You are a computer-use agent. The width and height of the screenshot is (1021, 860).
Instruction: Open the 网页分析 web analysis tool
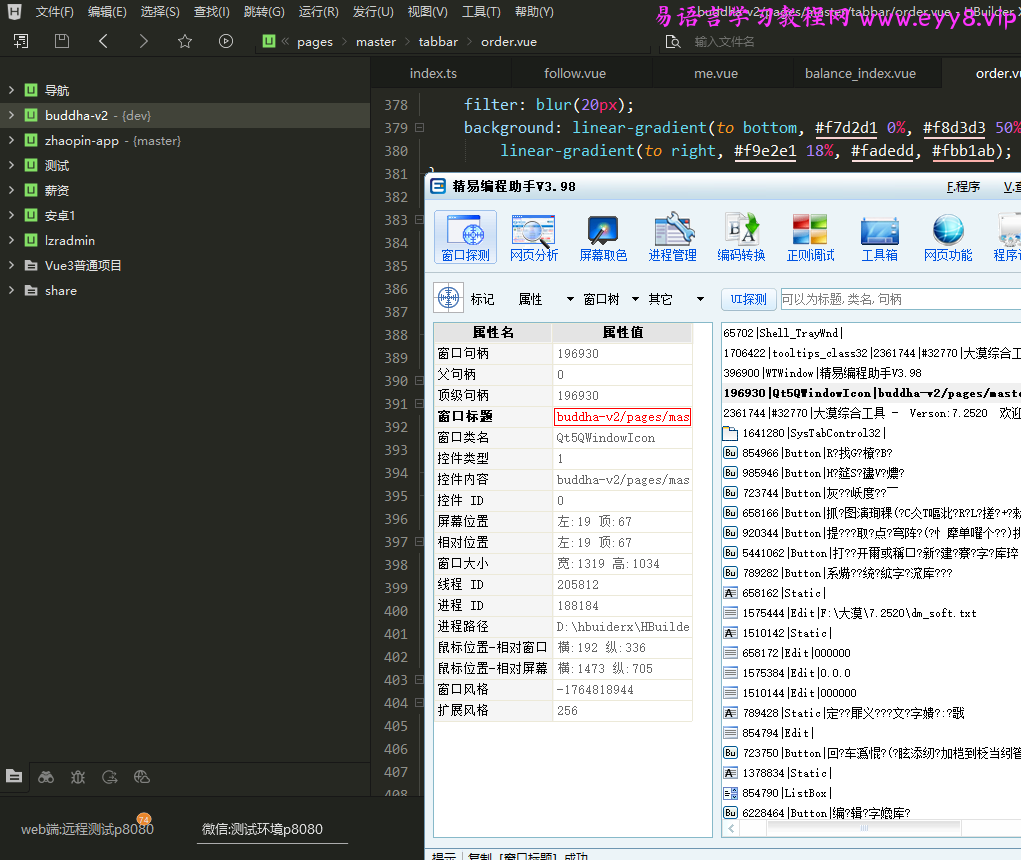click(533, 238)
